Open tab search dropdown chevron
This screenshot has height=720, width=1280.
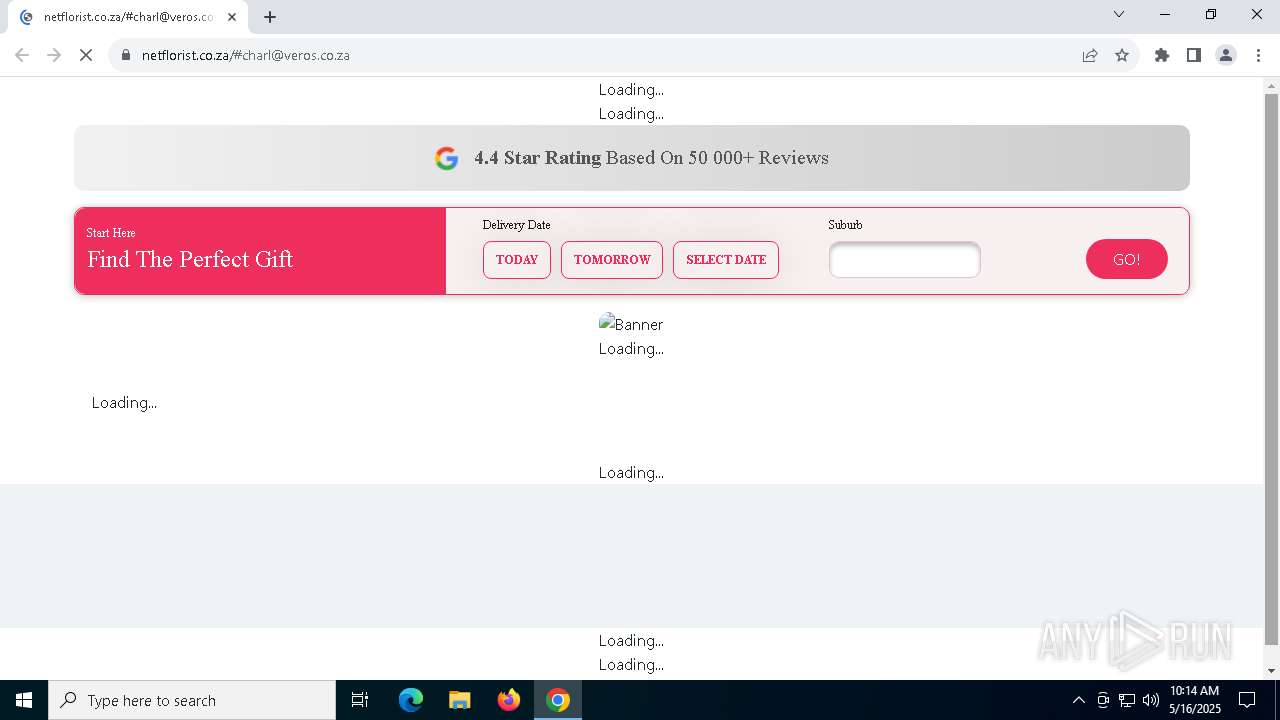[1119, 14]
